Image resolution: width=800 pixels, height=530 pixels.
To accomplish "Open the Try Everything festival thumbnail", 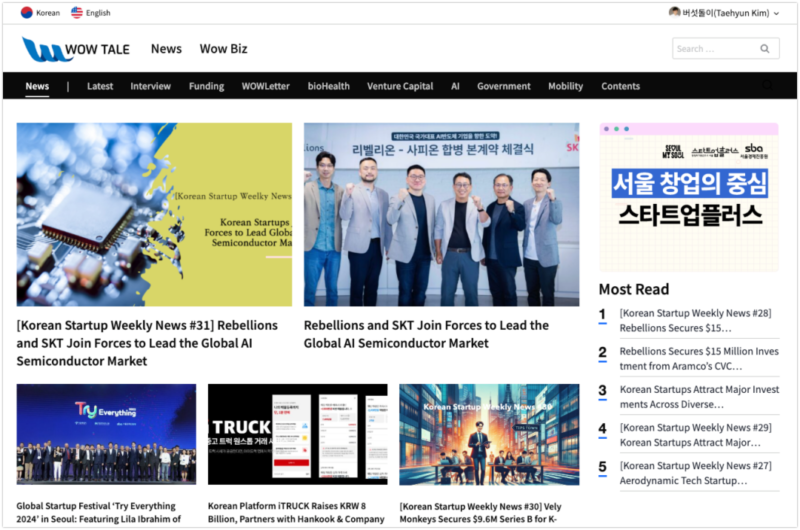I will pos(106,434).
